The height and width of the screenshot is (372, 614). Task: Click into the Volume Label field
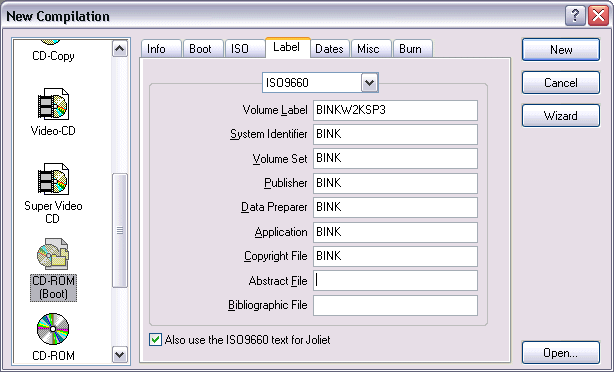coord(395,110)
